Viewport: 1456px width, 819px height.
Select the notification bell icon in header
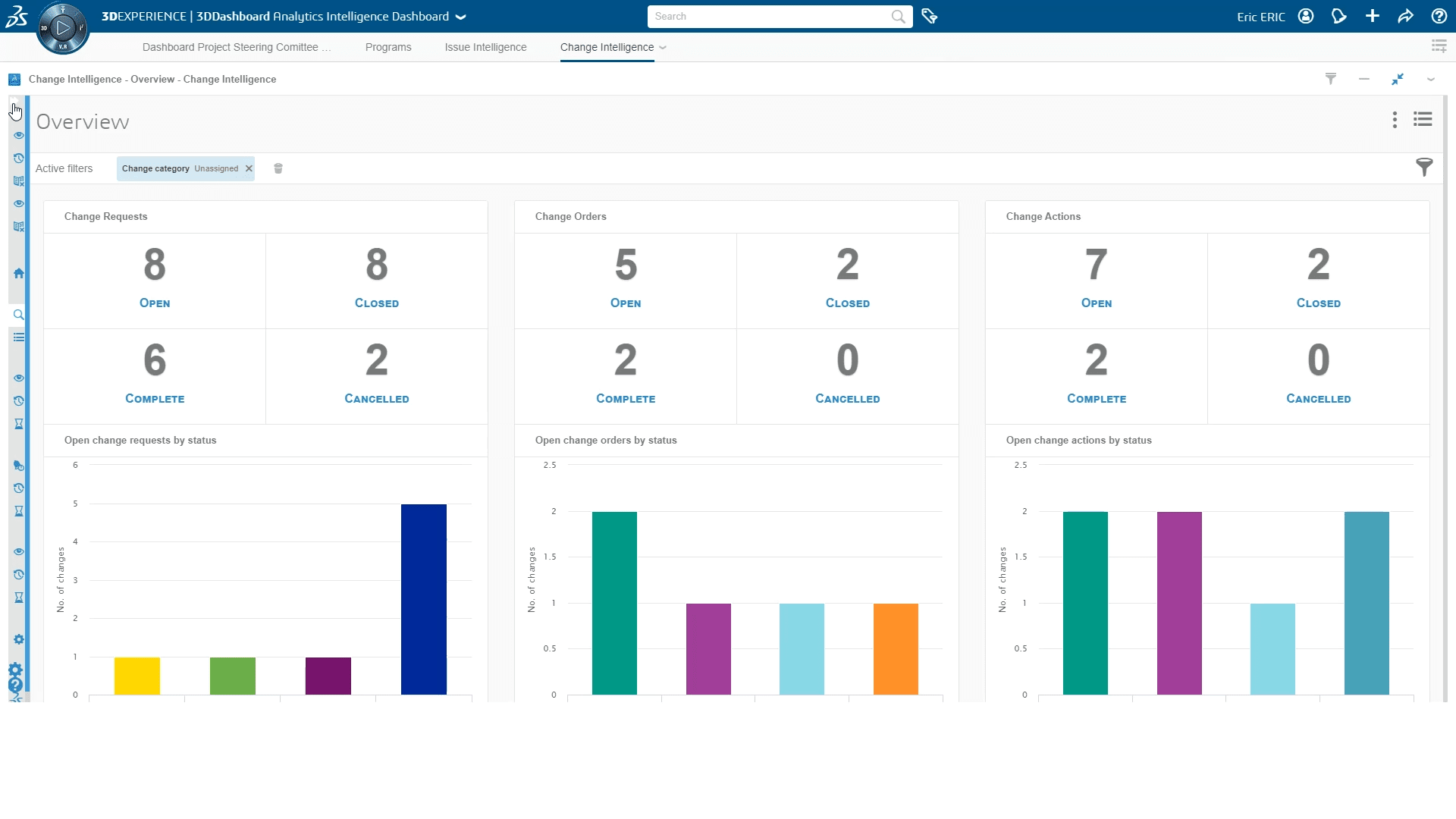point(1339,16)
